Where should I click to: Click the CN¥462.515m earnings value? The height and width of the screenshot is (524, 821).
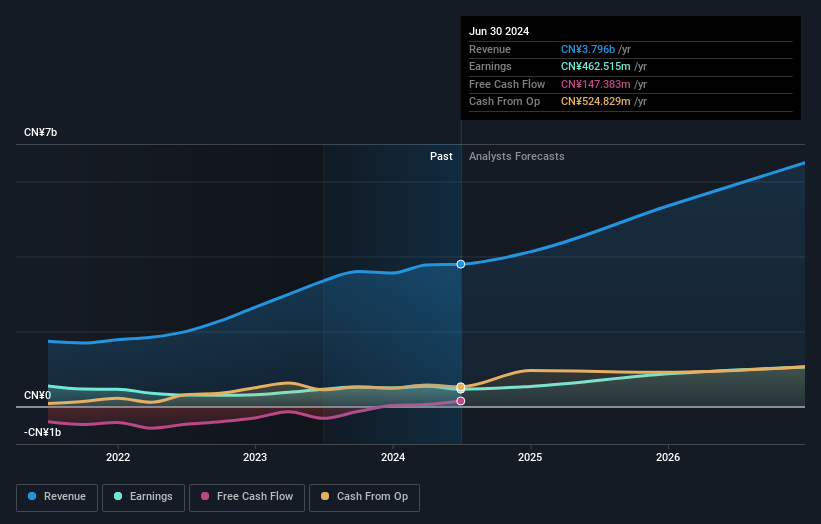point(596,66)
